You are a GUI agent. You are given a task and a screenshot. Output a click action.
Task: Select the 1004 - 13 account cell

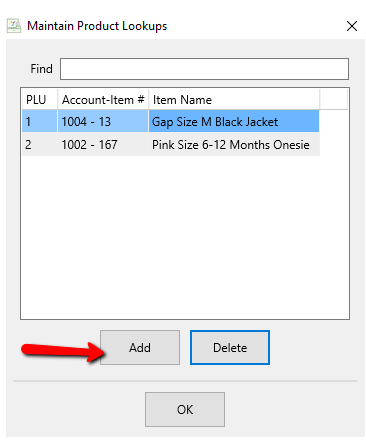[103, 122]
